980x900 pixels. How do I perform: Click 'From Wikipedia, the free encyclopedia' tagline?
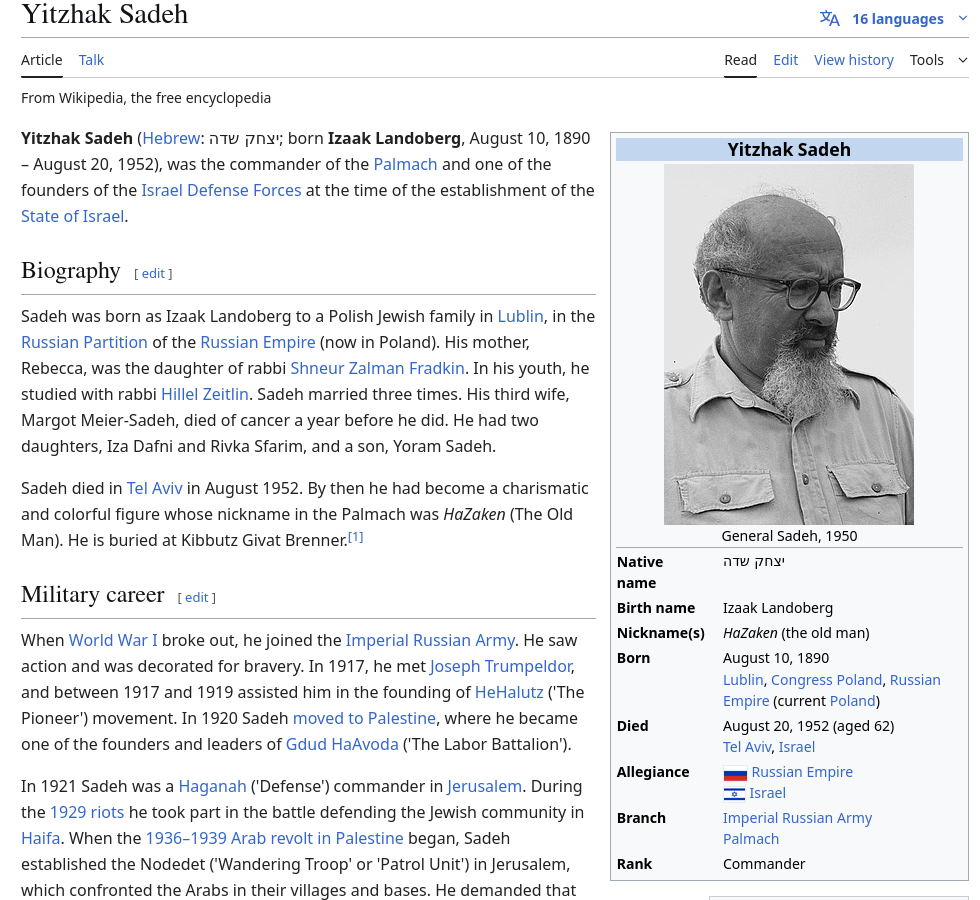(146, 98)
